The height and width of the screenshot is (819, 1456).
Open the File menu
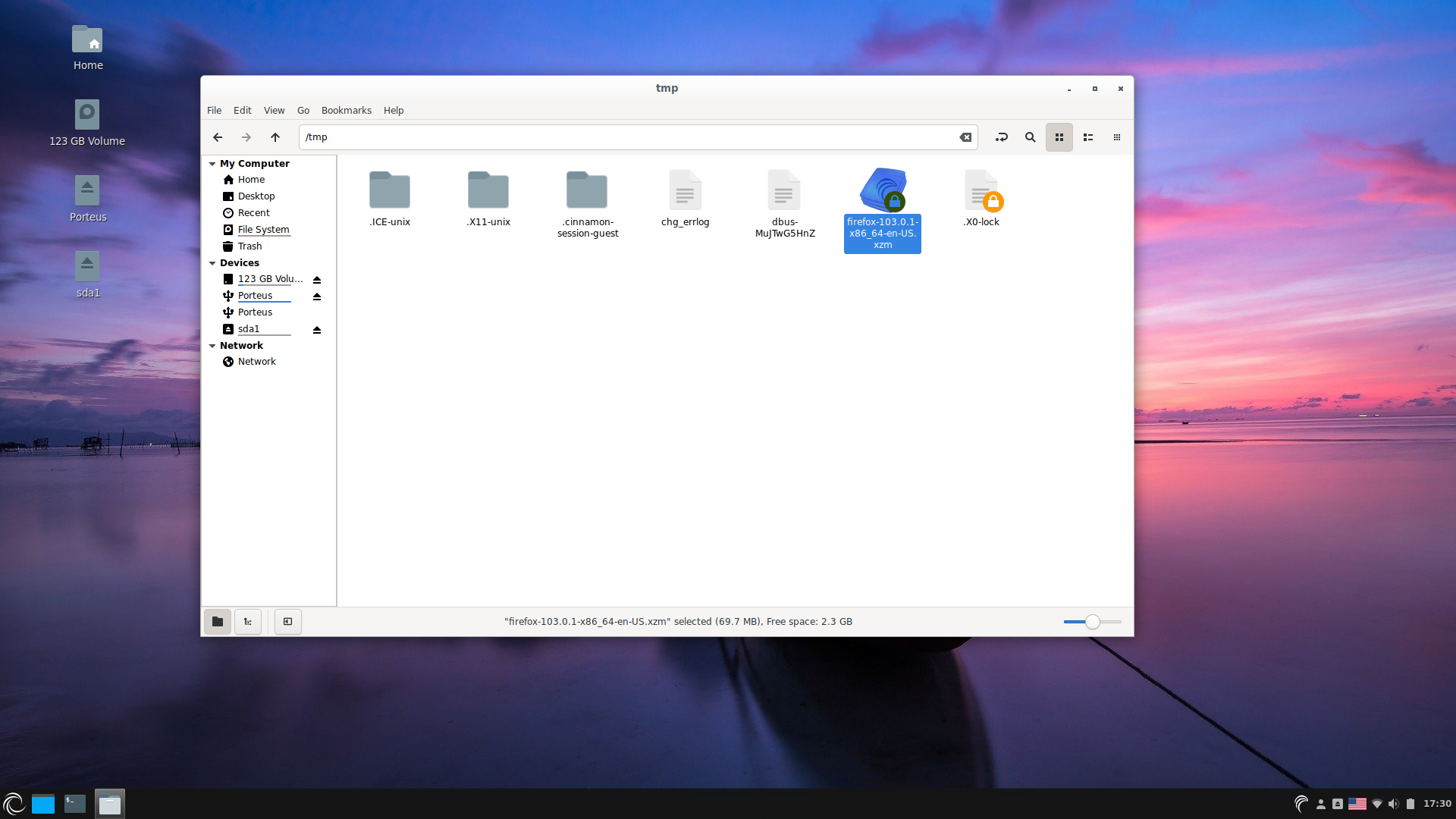[x=215, y=111]
